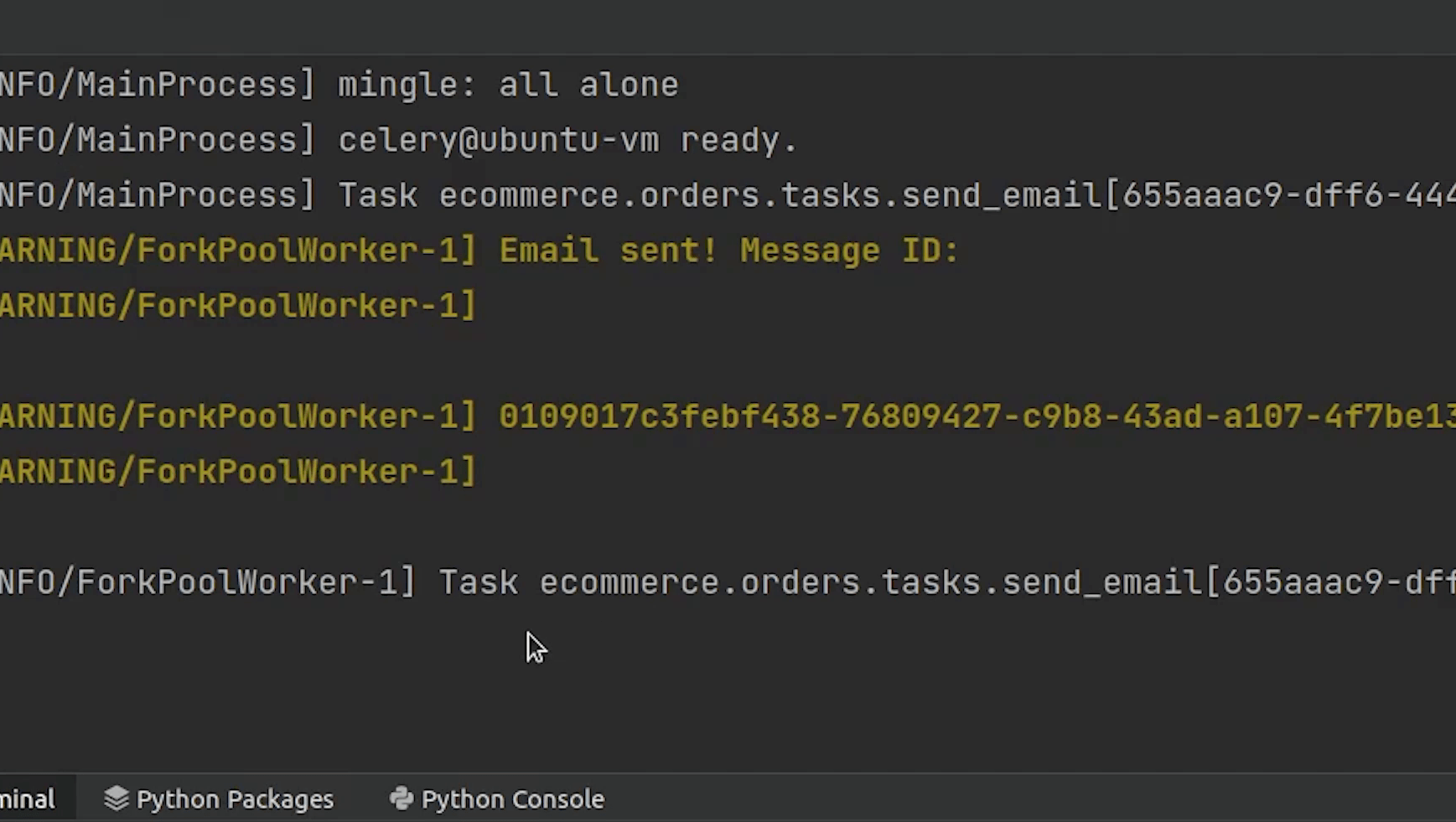Click the word "ready." in the log
The width and height of the screenshot is (1456, 822).
tap(738, 140)
